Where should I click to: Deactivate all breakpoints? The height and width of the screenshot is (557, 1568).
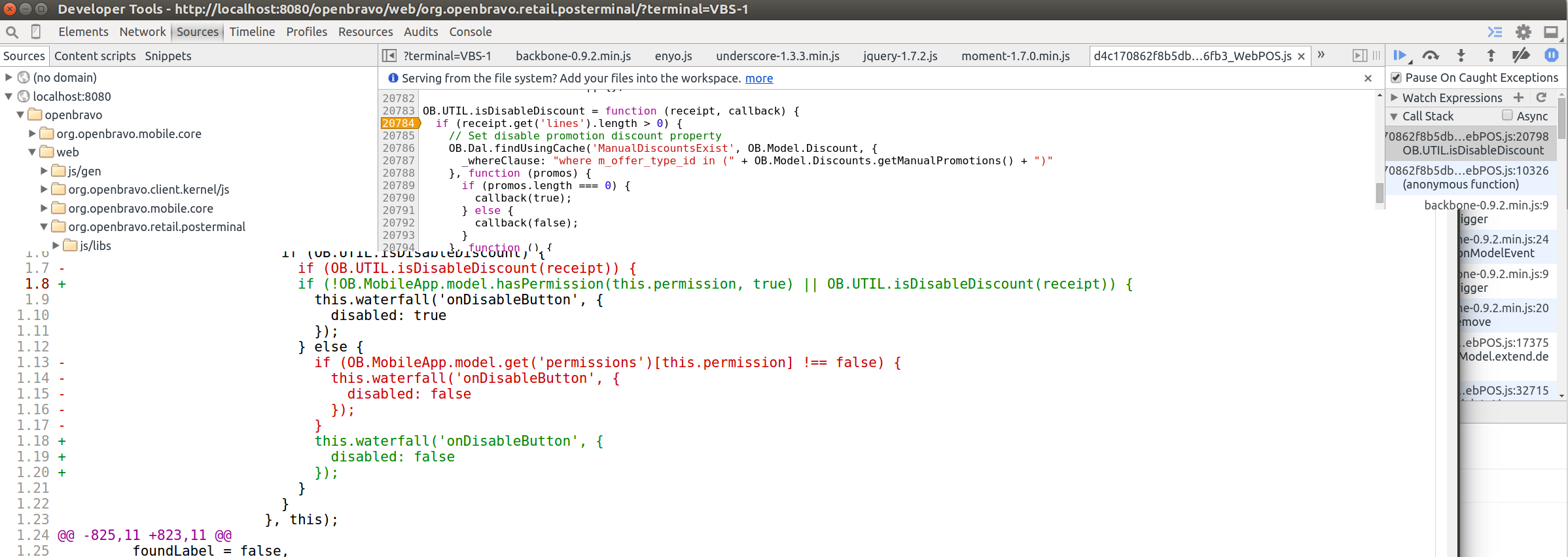[1521, 56]
